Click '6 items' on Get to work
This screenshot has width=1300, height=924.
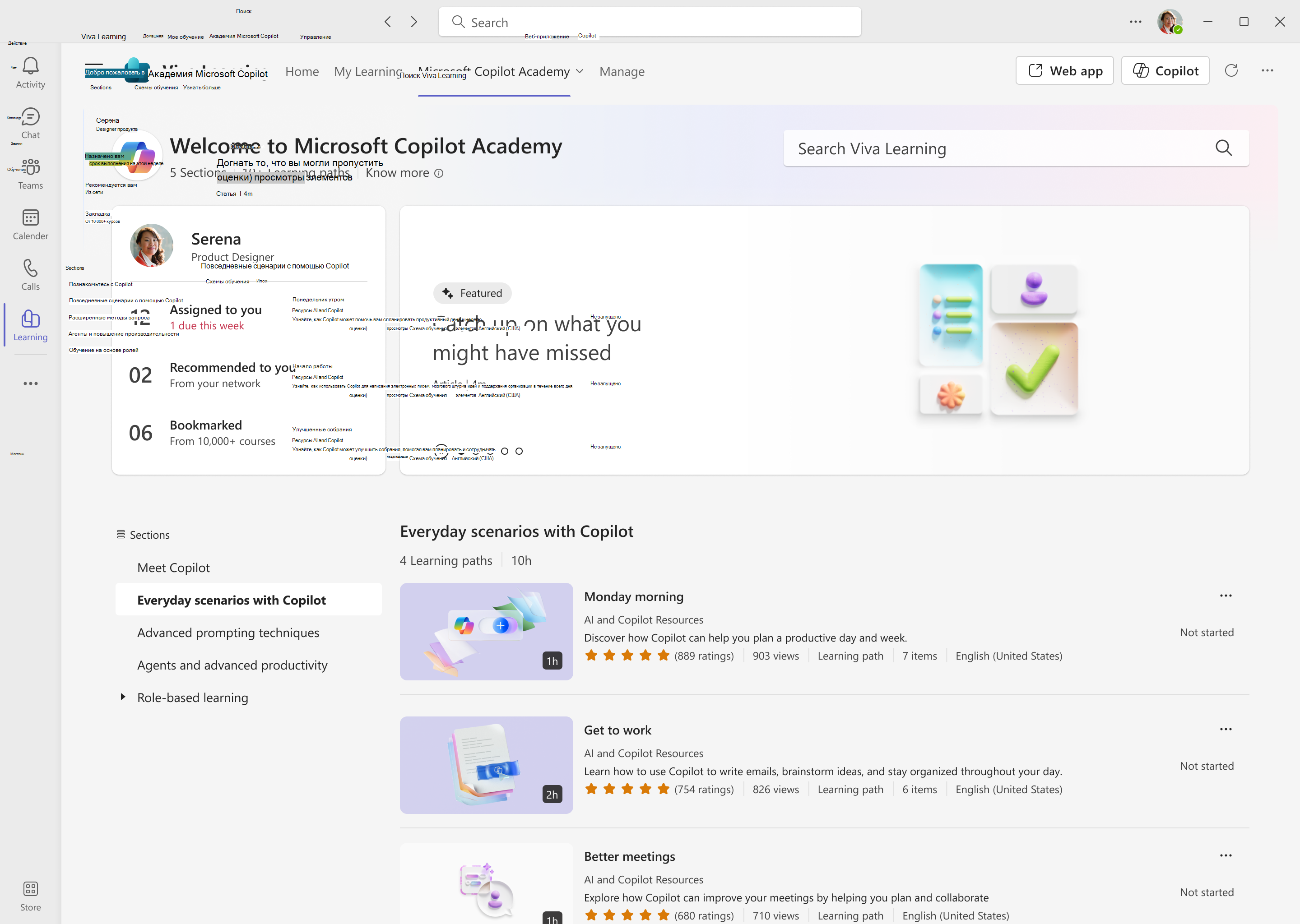[x=919, y=789]
